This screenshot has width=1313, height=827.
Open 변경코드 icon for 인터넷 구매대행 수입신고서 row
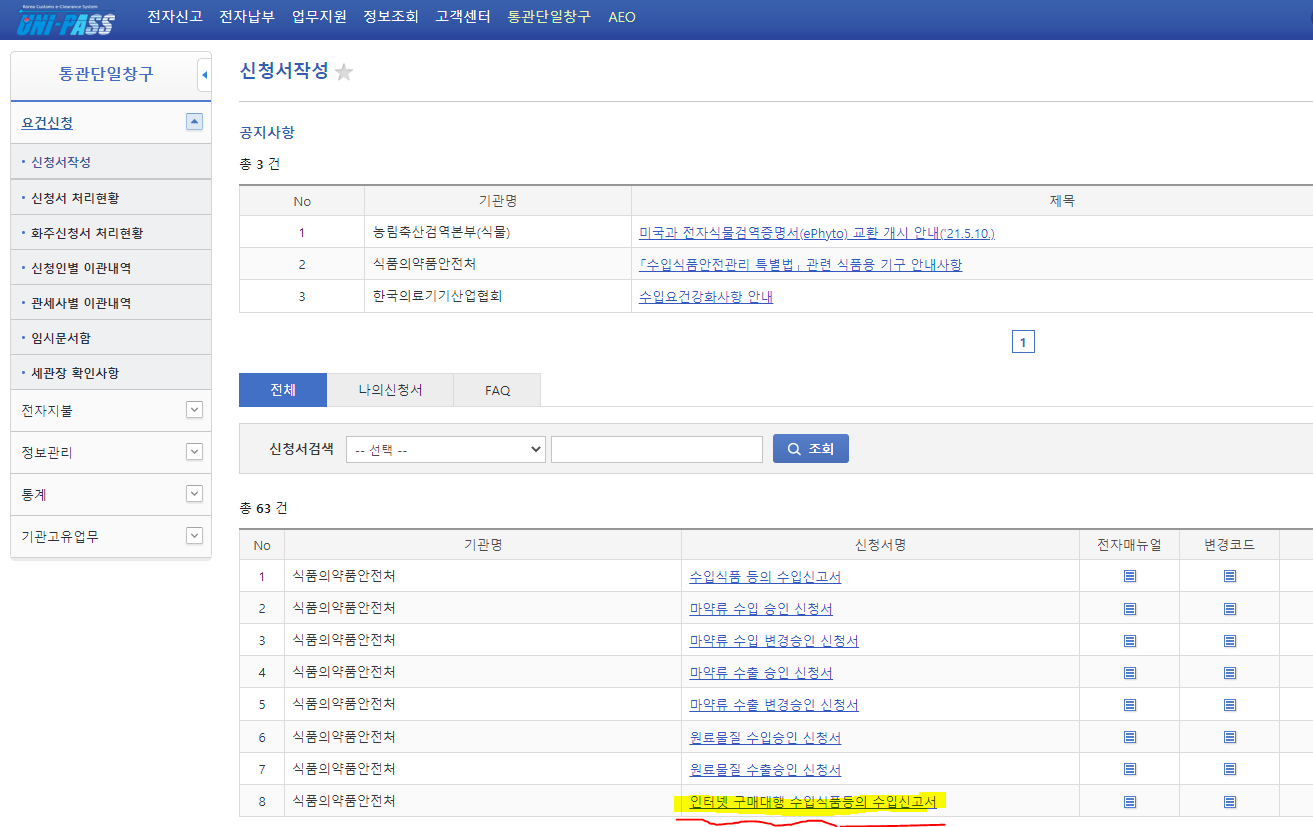[1229, 800]
